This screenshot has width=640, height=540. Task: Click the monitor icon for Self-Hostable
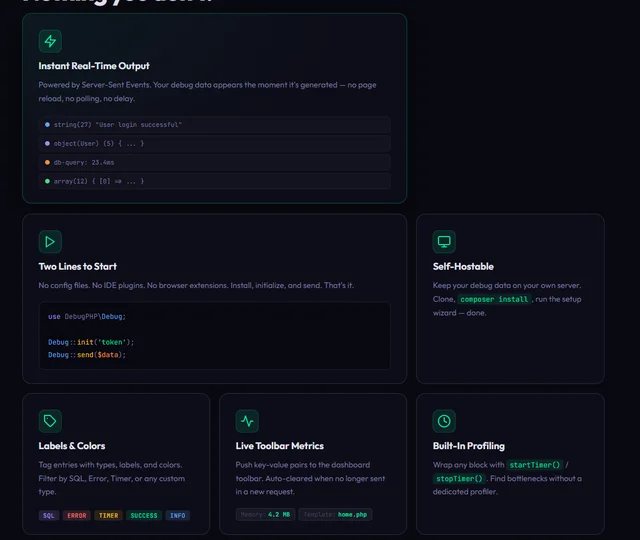(444, 242)
